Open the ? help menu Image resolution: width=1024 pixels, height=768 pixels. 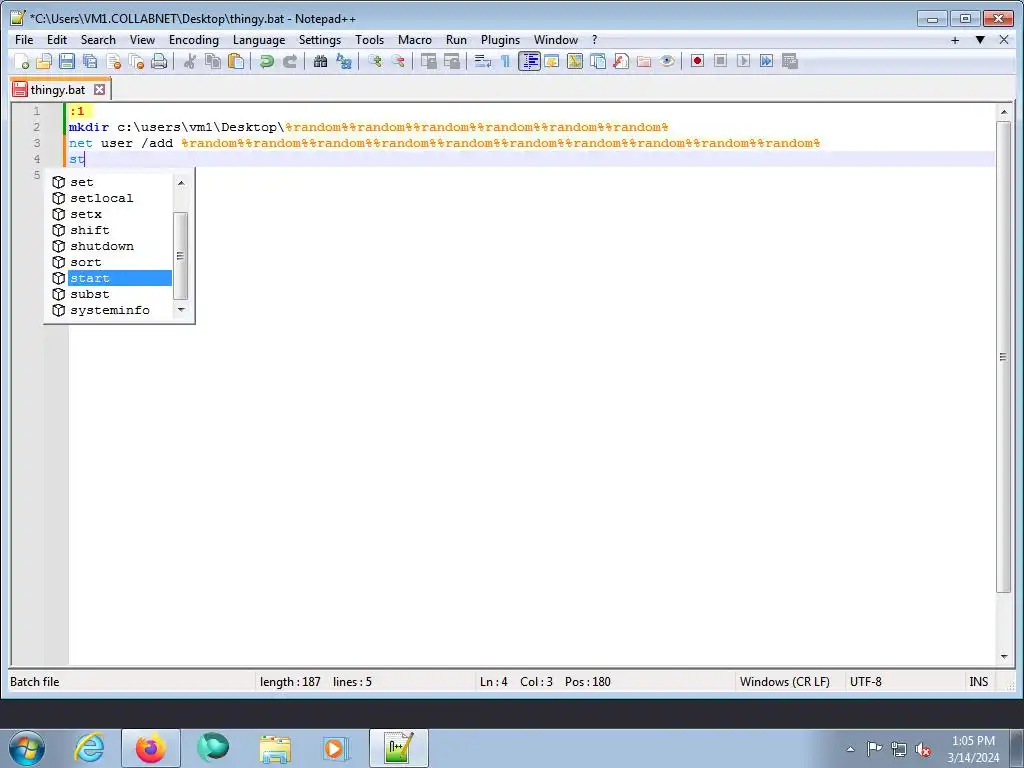pos(594,40)
